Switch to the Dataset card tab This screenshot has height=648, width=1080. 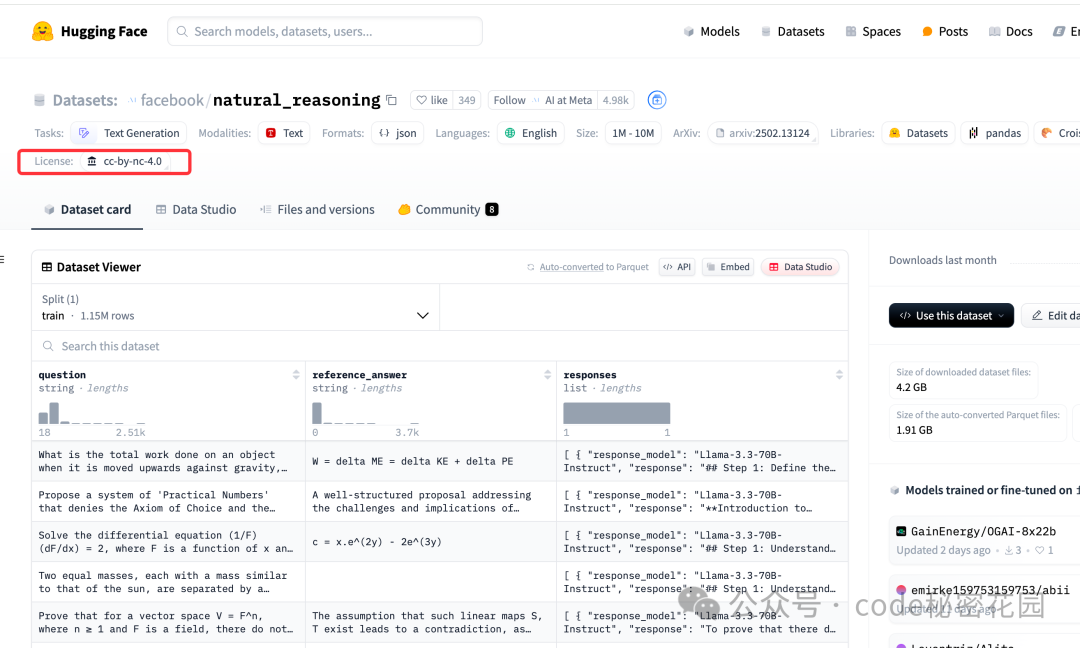coord(87,209)
